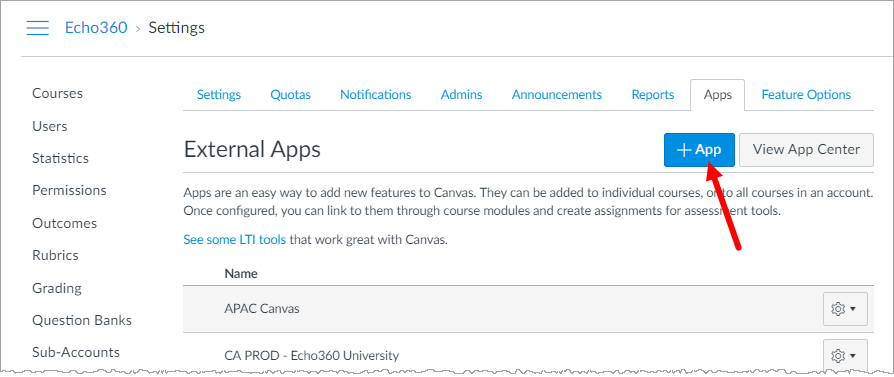This screenshot has width=894, height=377.
Task: Open the Reports tab
Action: tap(653, 95)
